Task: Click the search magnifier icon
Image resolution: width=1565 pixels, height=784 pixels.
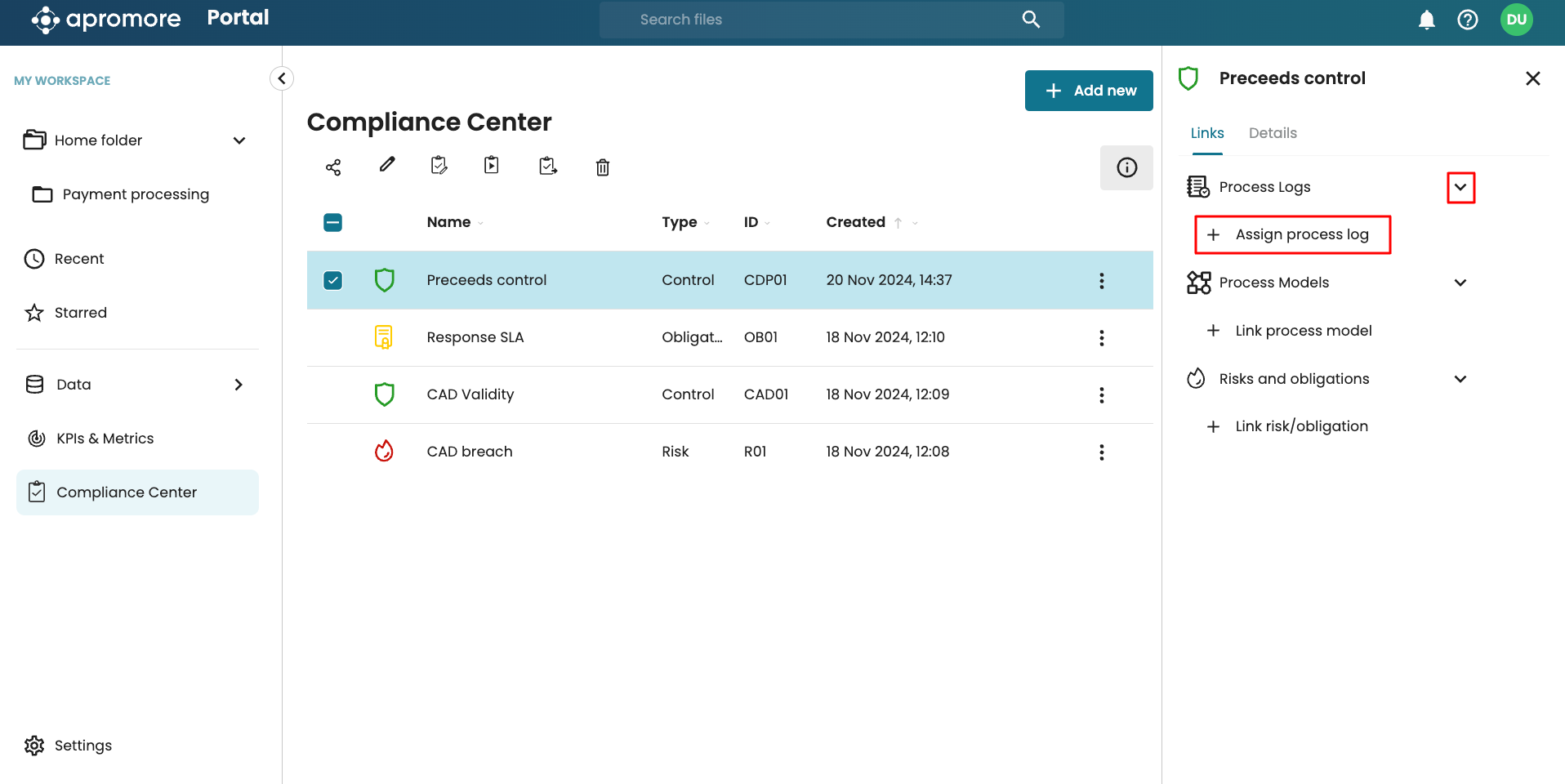Action: (x=1031, y=20)
